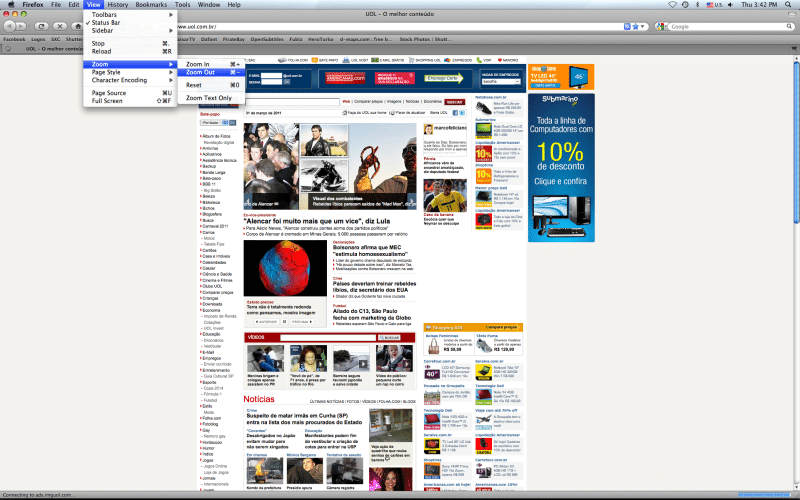Expand the Sidebar submenu
The width and height of the screenshot is (800, 500).
coord(130,31)
